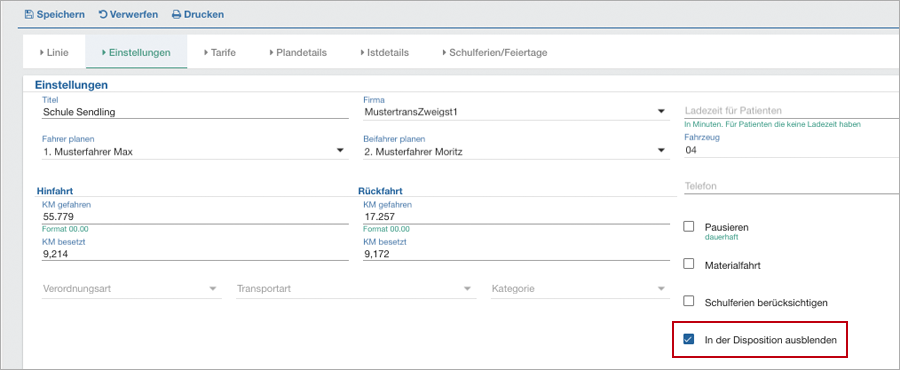Image resolution: width=900 pixels, height=370 pixels.
Task: Open the Beifahrer planen dropdown
Action: pyautogui.click(x=661, y=150)
